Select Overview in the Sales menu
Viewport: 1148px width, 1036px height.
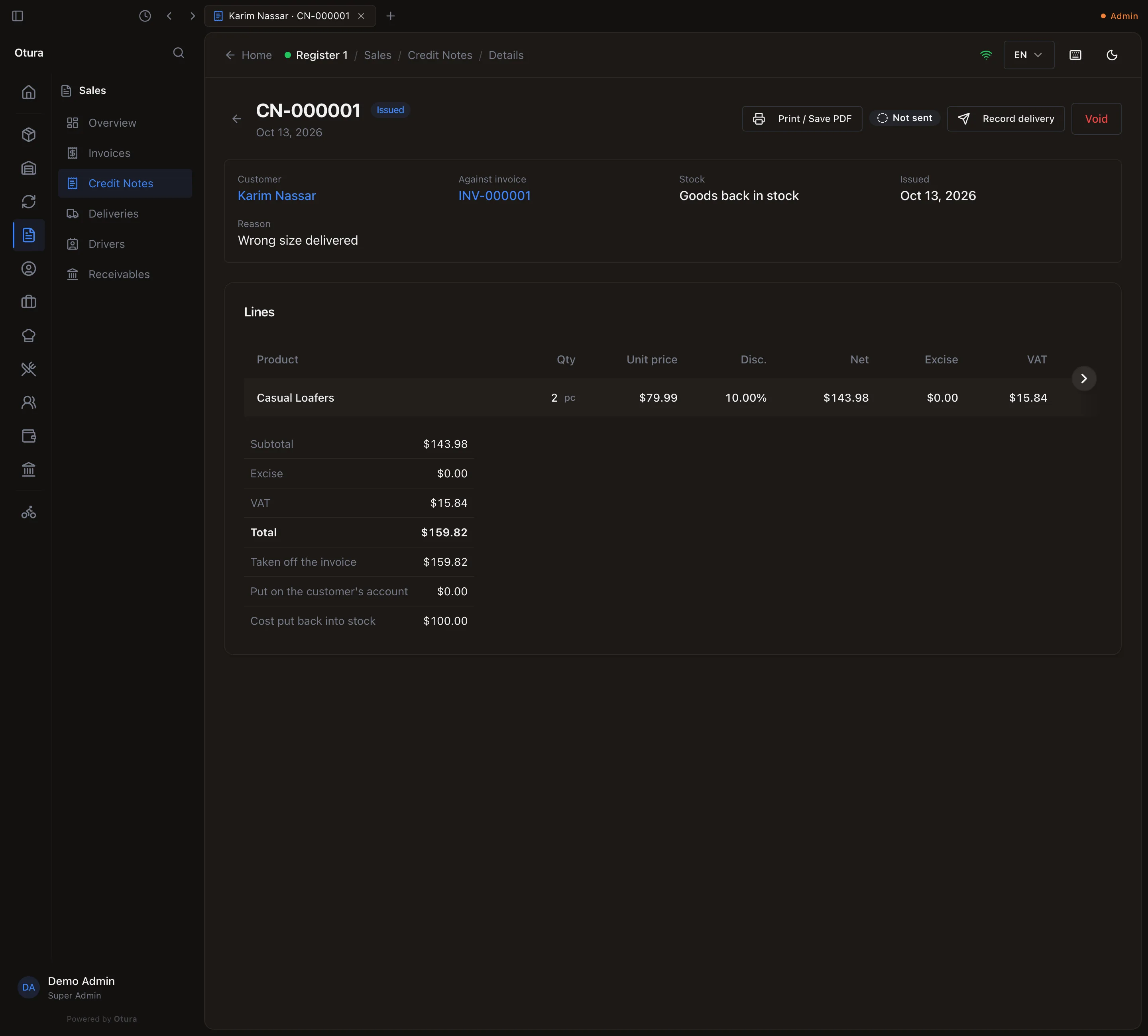click(x=125, y=123)
